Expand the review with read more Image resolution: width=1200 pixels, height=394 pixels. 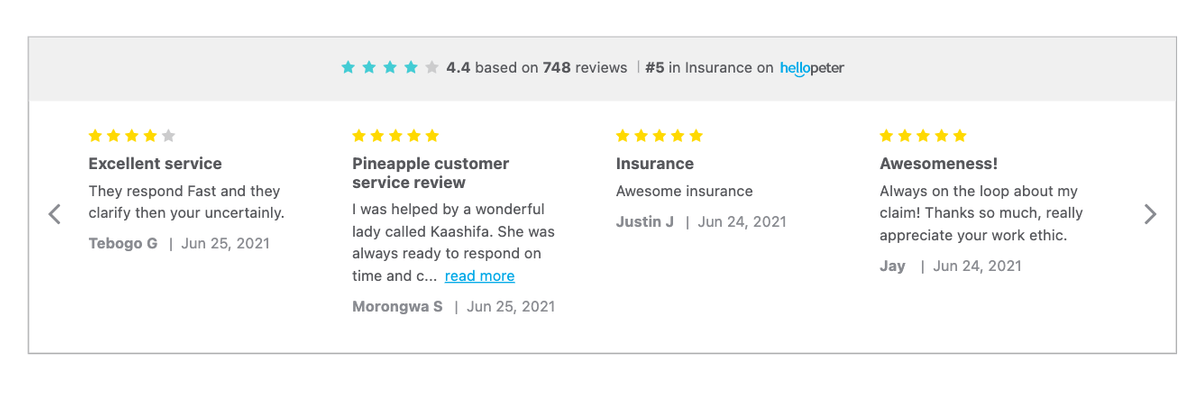(x=480, y=276)
